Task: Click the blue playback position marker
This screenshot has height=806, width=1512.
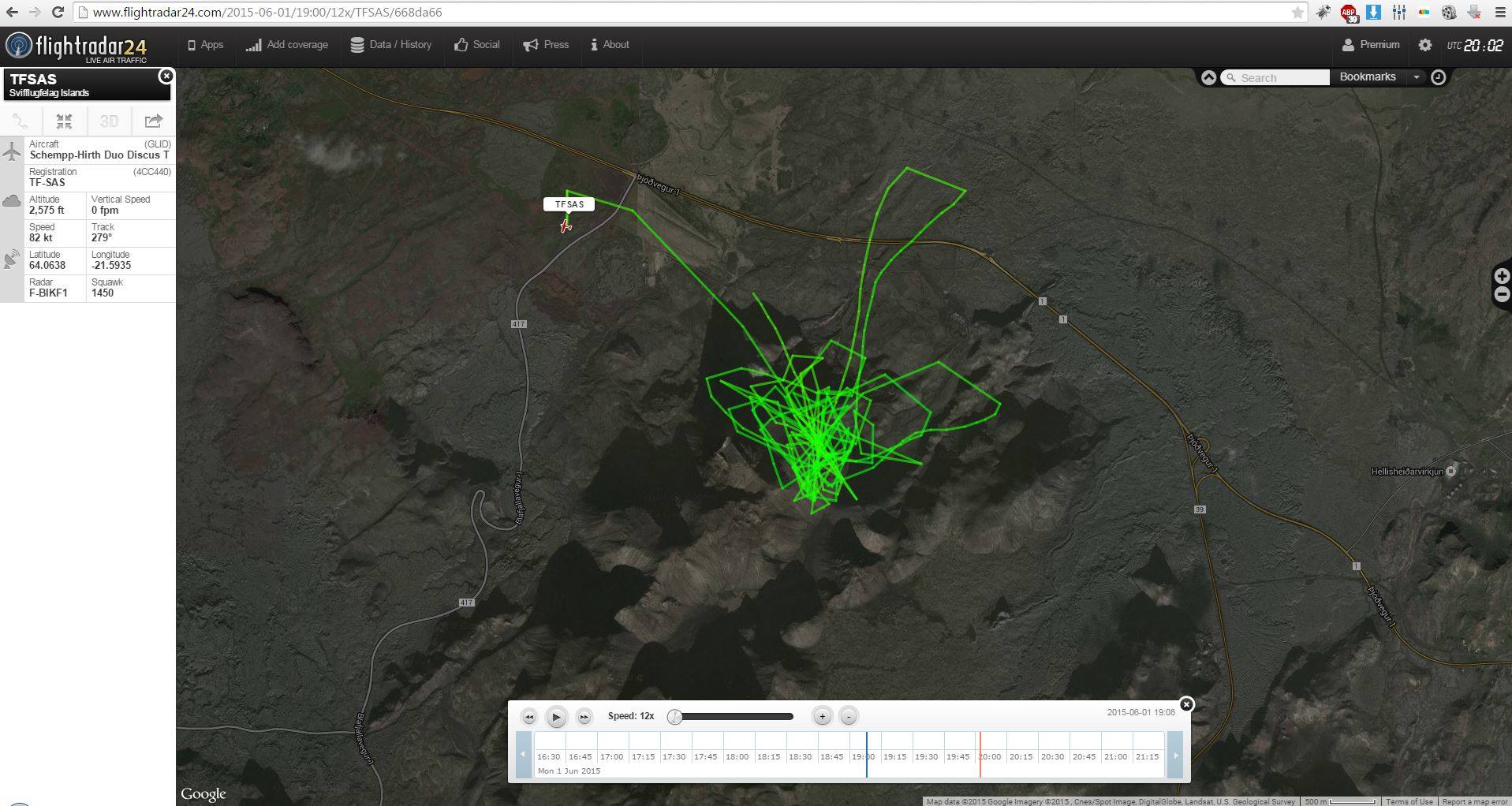Action: [x=867, y=755]
